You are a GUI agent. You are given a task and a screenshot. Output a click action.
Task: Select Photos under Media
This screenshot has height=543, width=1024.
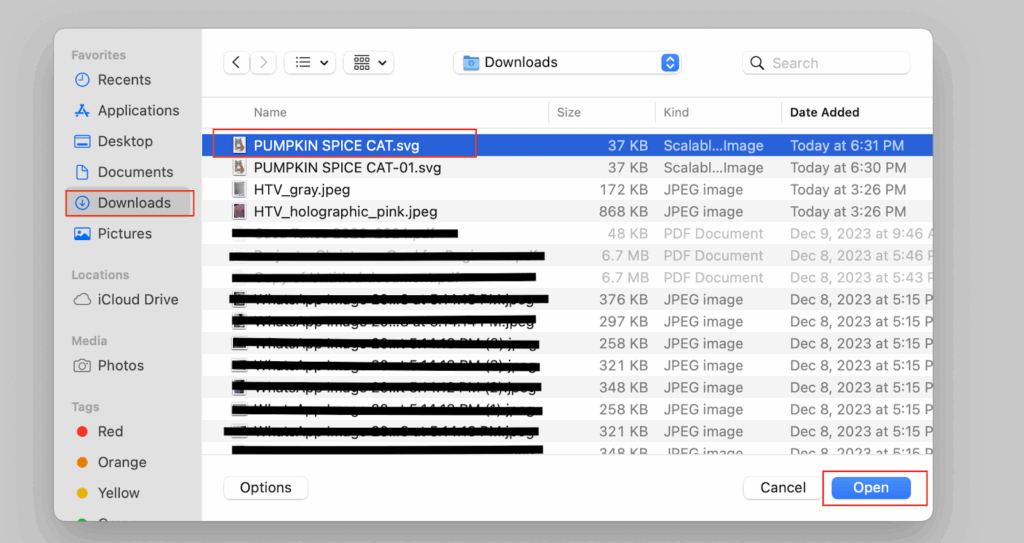[x=120, y=366]
